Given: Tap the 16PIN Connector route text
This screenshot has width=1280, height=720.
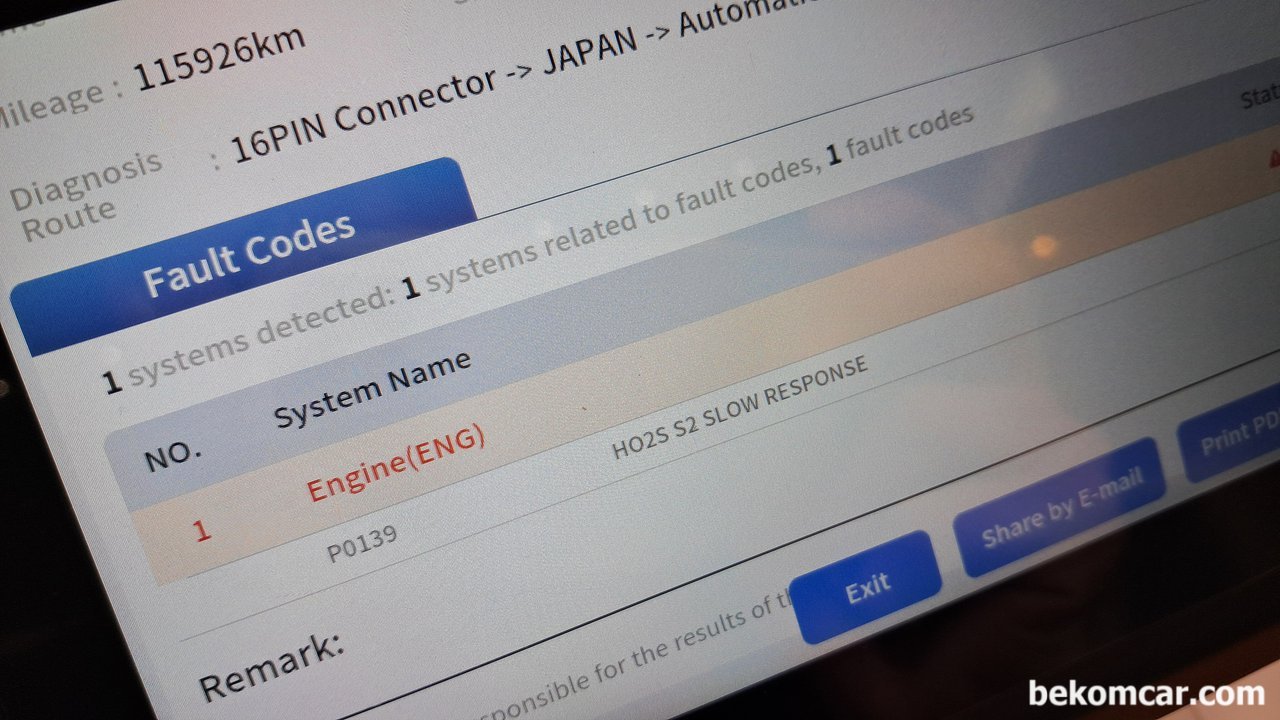Looking at the screenshot, I should click(364, 113).
